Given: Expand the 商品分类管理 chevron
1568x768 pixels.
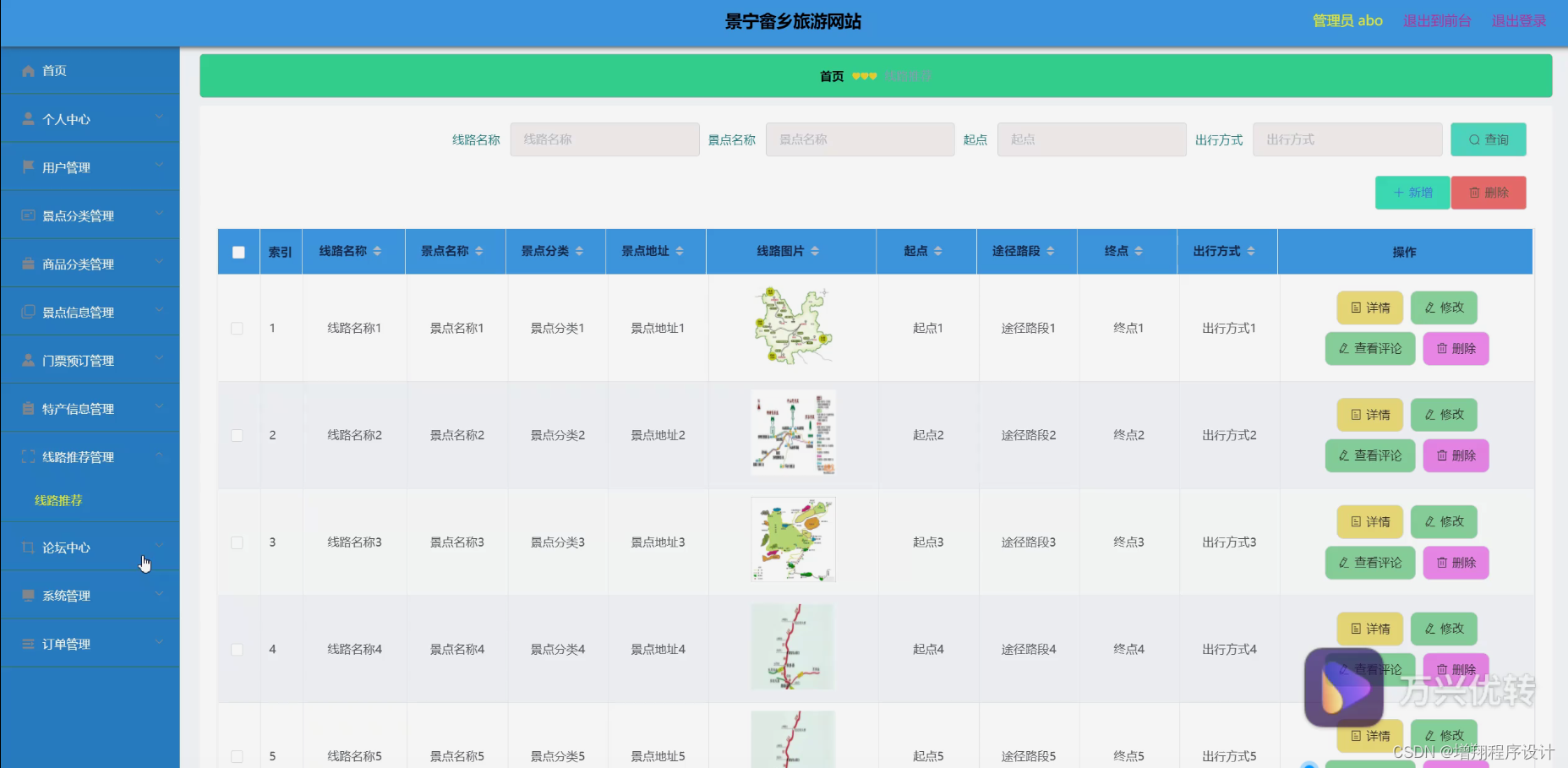Looking at the screenshot, I should coord(159,262).
